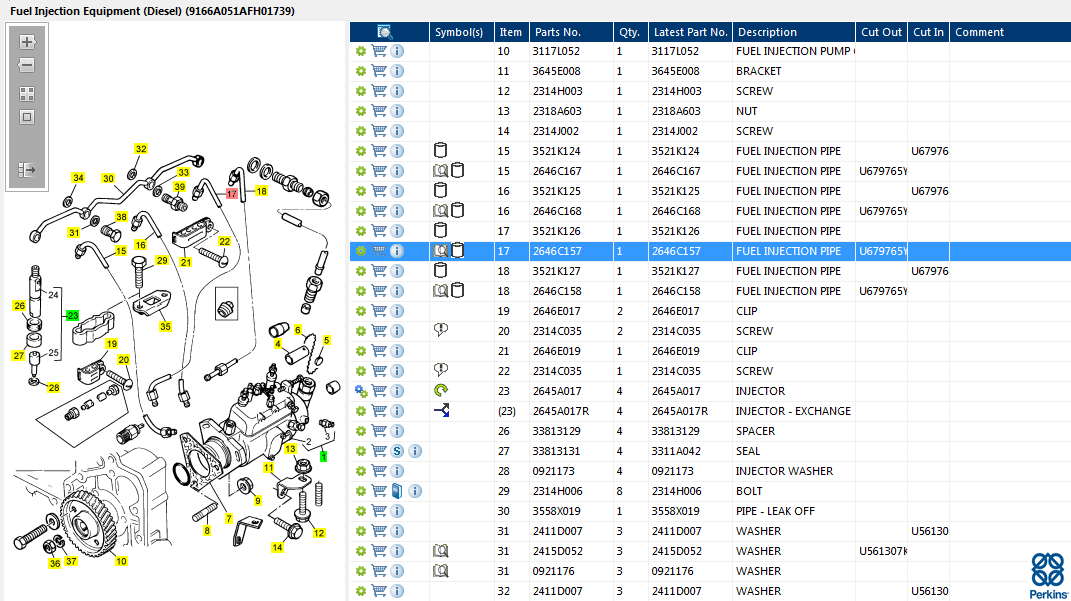Viewport: 1071px width, 601px height.
Task: Zoom in on the parts diagram
Action: (27, 42)
